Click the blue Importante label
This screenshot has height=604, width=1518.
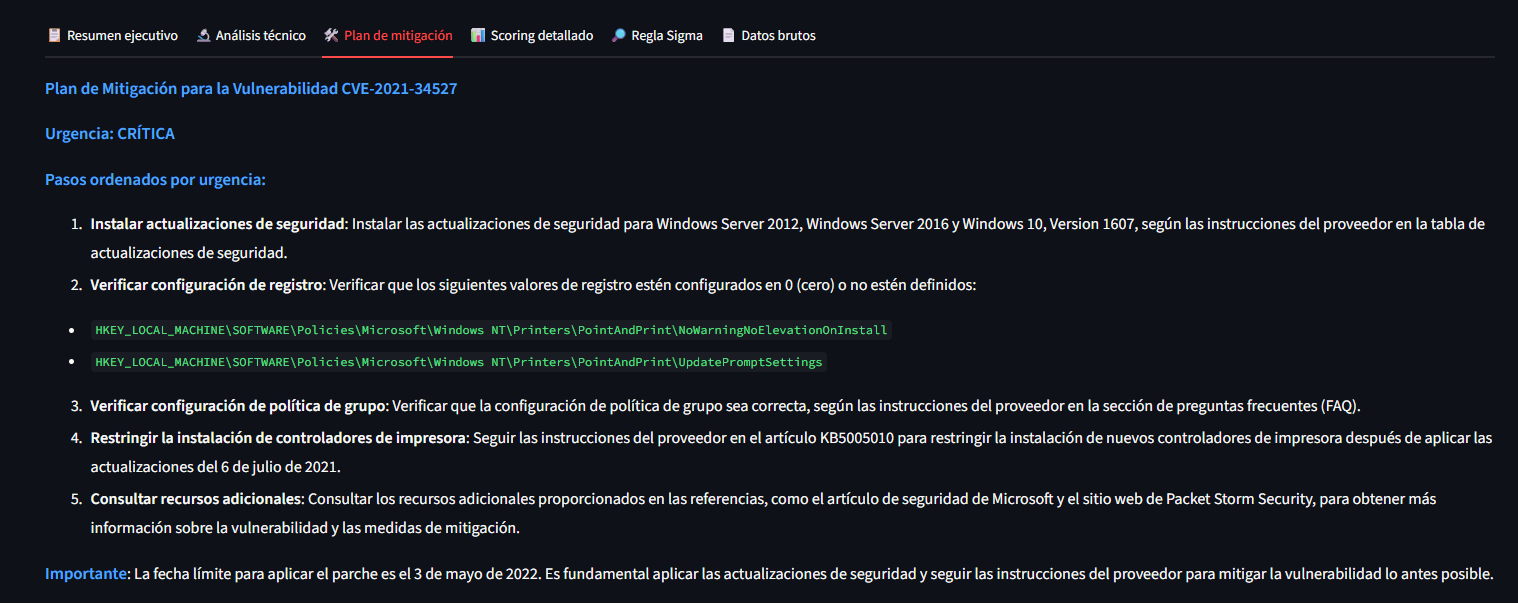coord(87,574)
